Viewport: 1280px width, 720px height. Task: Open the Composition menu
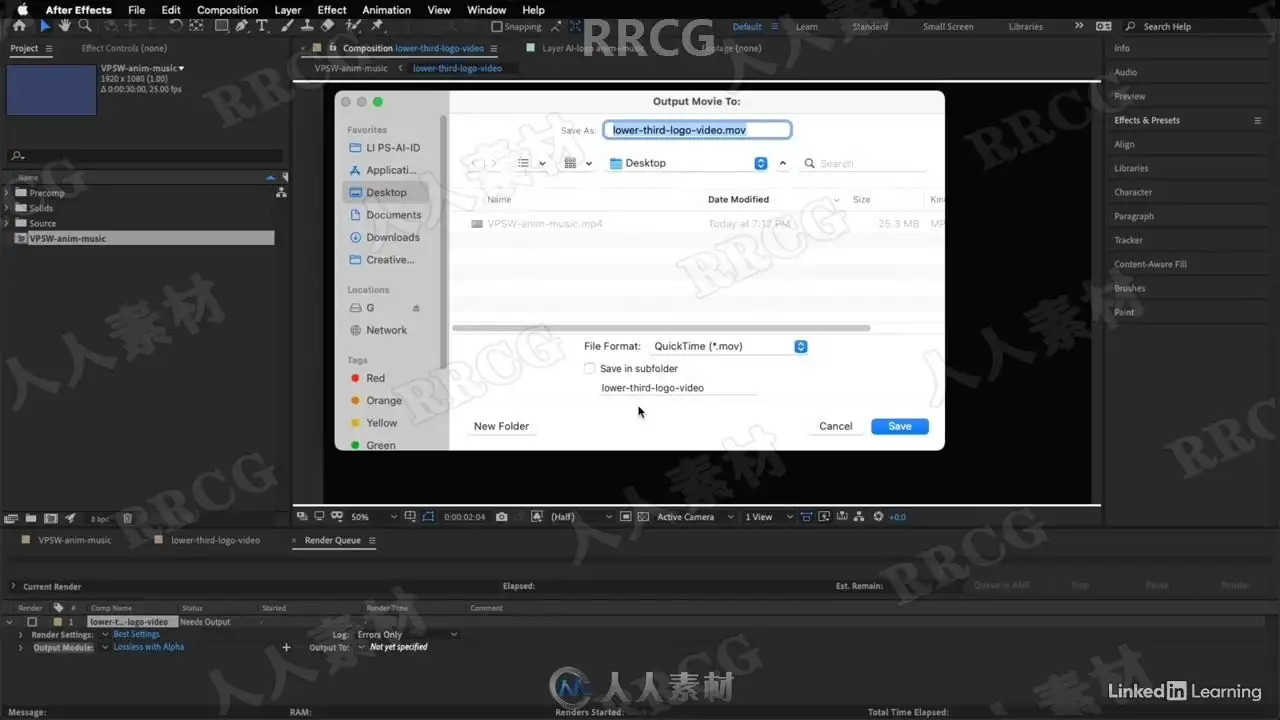click(x=227, y=10)
